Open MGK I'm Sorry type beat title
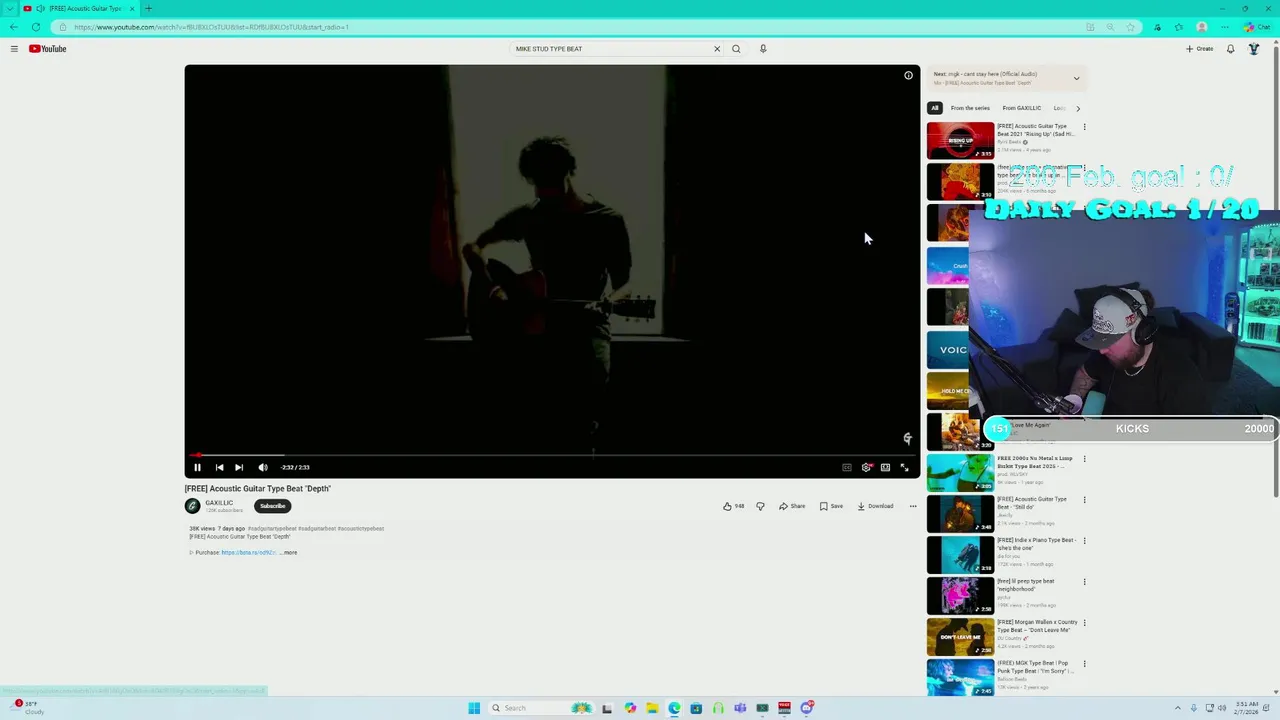This screenshot has width=1280, height=720. point(1036,667)
